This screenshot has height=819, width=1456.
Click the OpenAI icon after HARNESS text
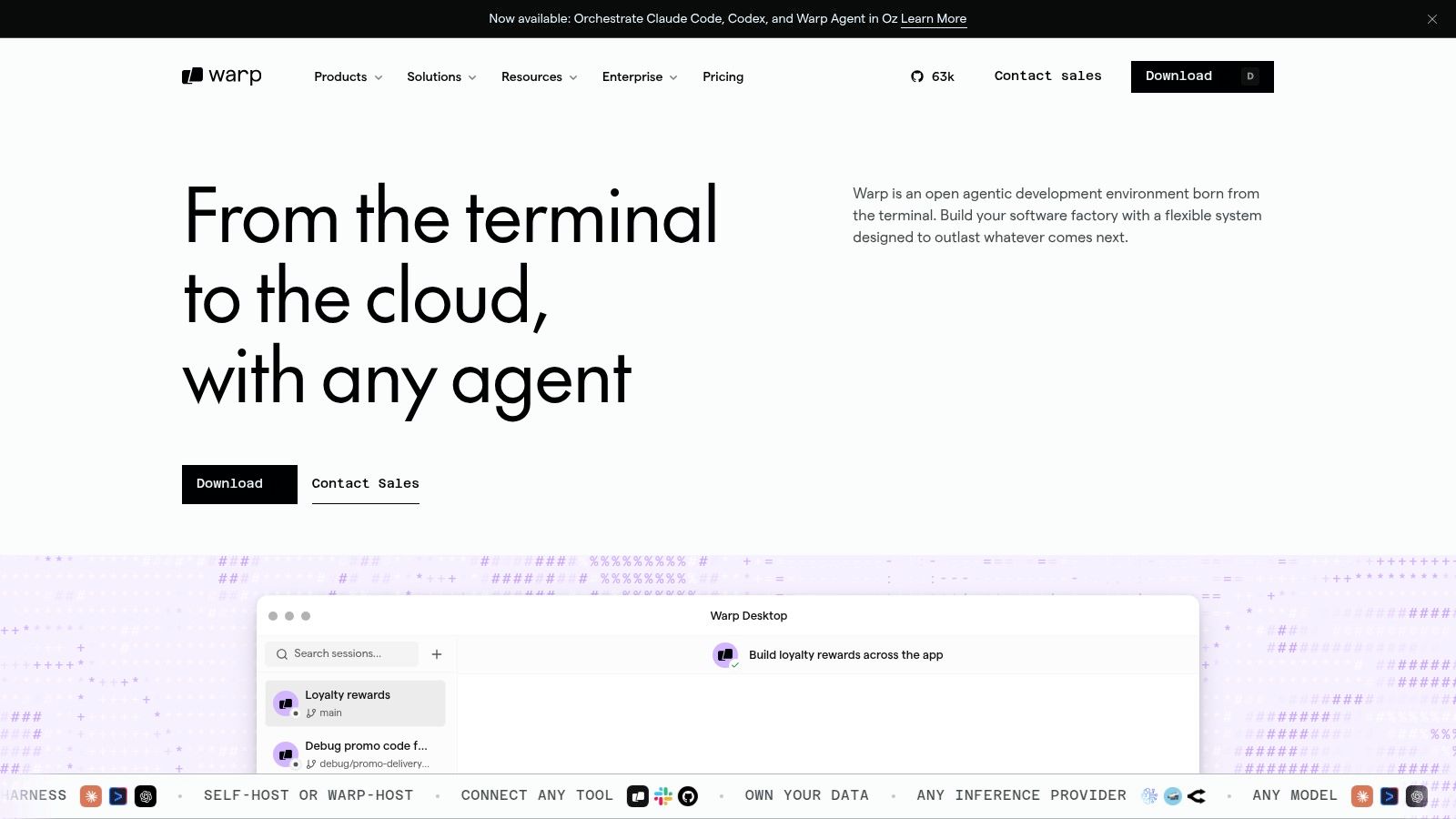click(146, 796)
